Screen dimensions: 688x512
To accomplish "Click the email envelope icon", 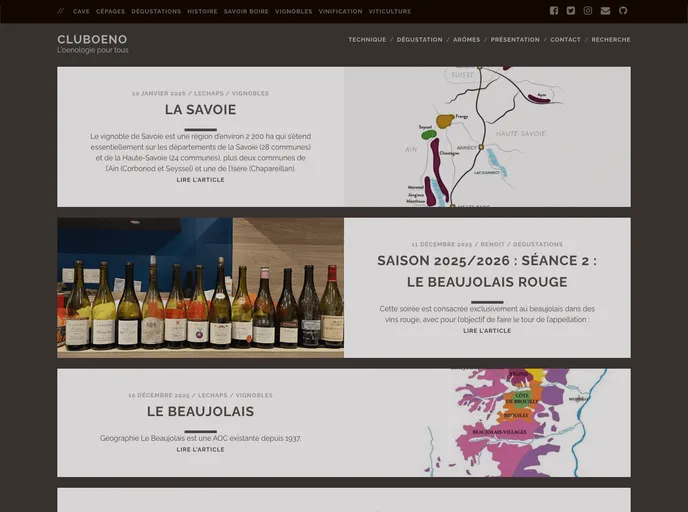I will [x=605, y=11].
